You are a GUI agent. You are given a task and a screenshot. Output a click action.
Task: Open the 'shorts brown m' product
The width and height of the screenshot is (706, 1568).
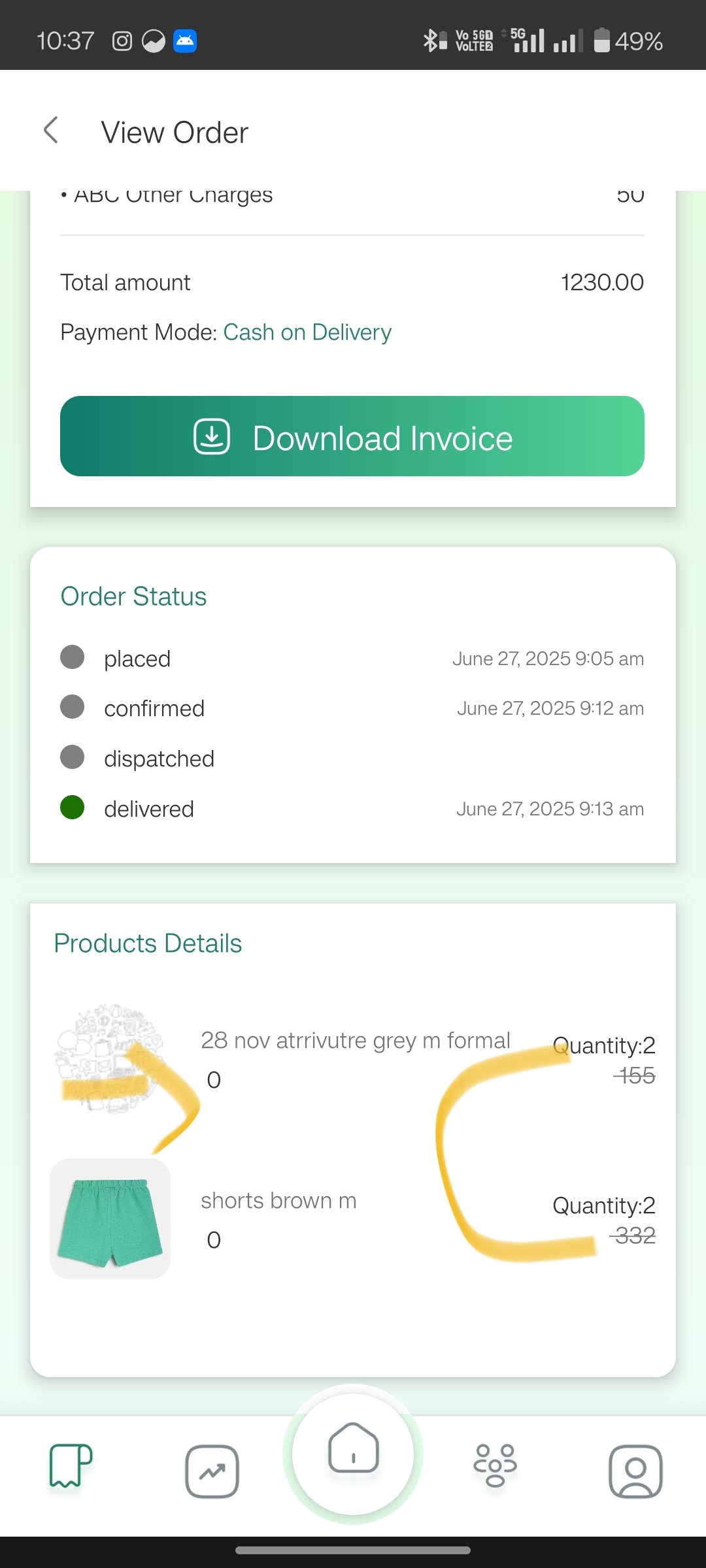(278, 1200)
